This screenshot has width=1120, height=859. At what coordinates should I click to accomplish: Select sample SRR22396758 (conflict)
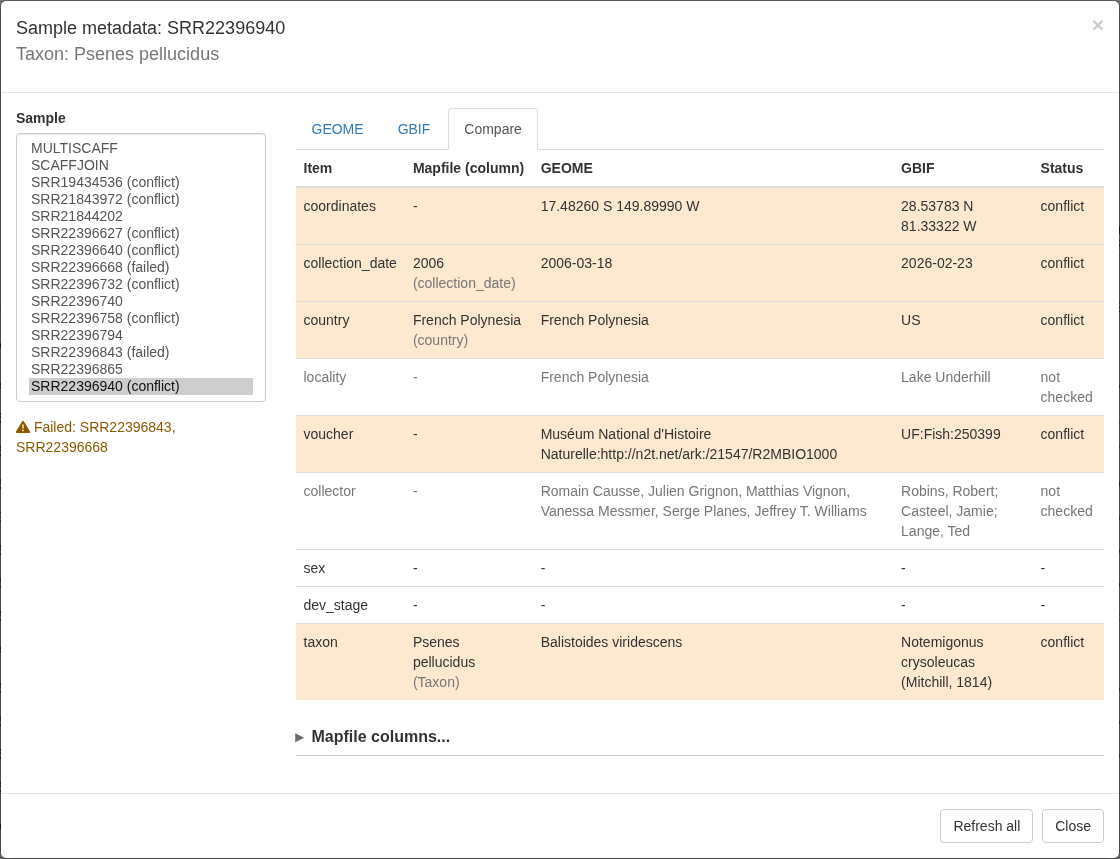point(141,318)
